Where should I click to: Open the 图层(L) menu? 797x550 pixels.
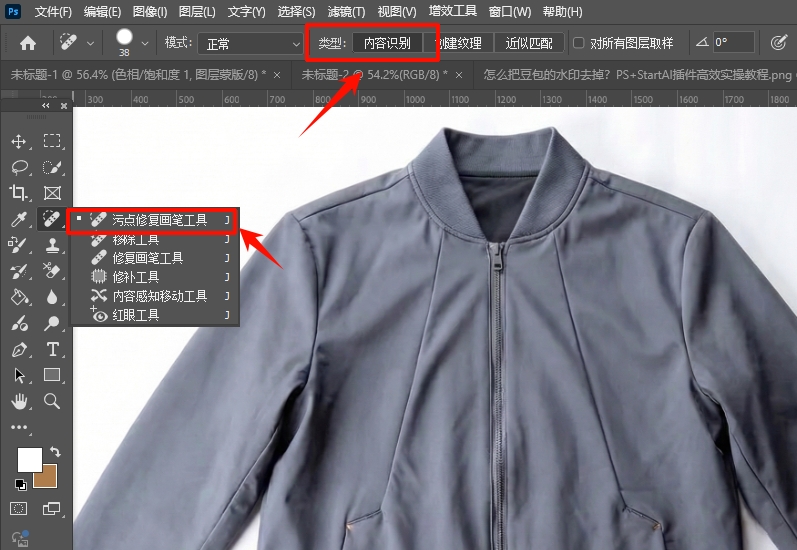click(x=197, y=11)
